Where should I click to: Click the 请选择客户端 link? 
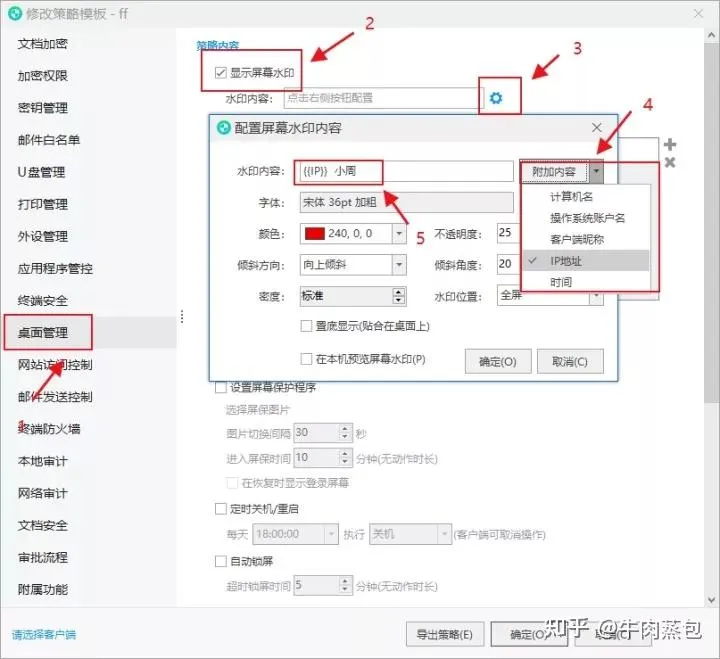(x=44, y=635)
